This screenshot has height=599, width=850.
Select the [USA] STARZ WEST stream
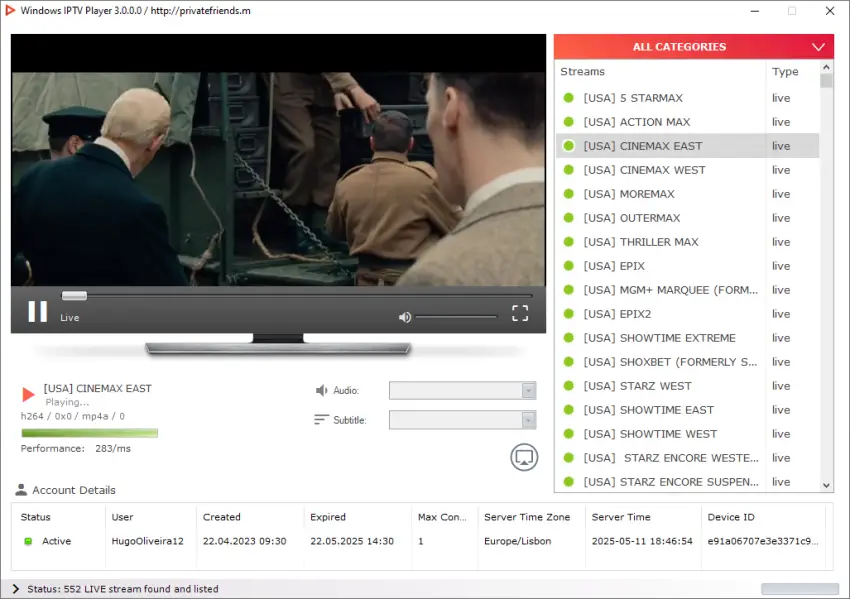[x=687, y=386]
